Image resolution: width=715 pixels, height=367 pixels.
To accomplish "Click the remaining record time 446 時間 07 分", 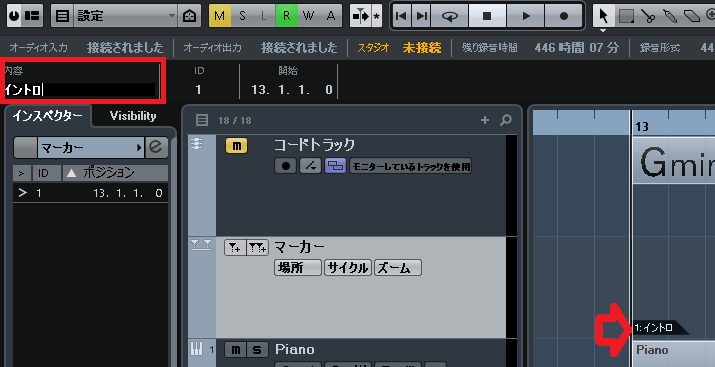I will click(x=576, y=47).
